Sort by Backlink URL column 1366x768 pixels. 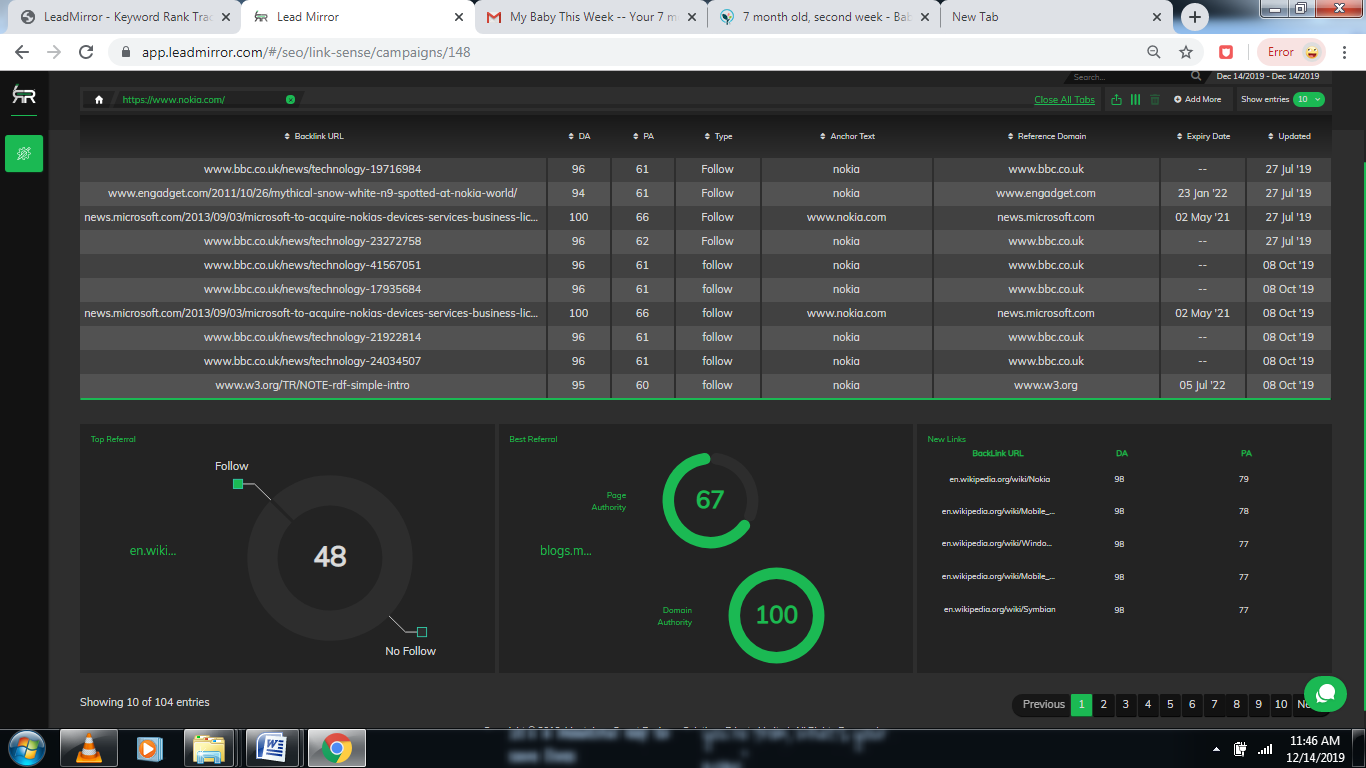click(x=314, y=136)
